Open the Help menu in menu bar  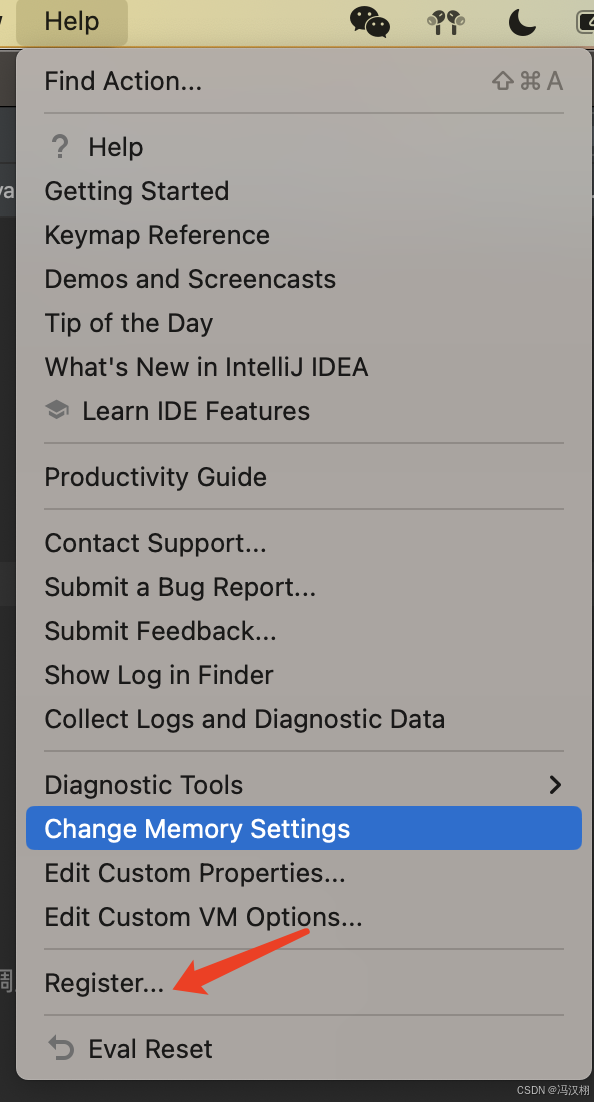[x=72, y=22]
